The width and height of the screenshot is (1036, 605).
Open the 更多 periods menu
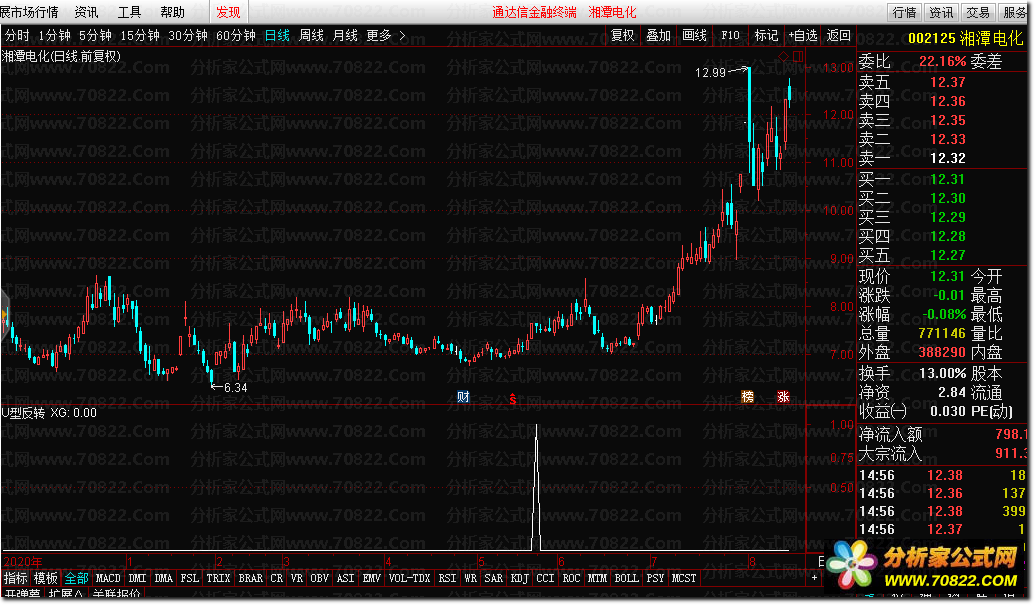379,36
